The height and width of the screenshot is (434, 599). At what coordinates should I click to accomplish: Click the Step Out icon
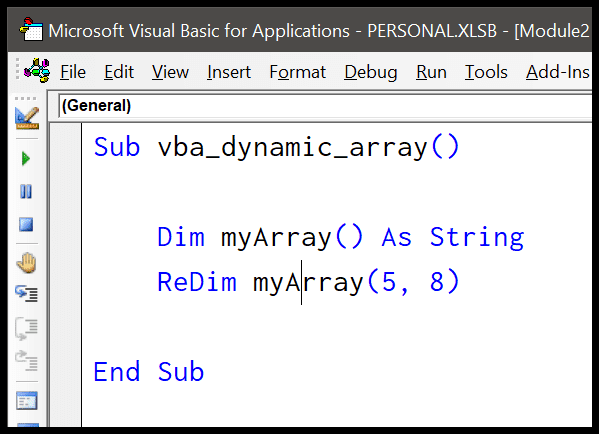click(26, 360)
